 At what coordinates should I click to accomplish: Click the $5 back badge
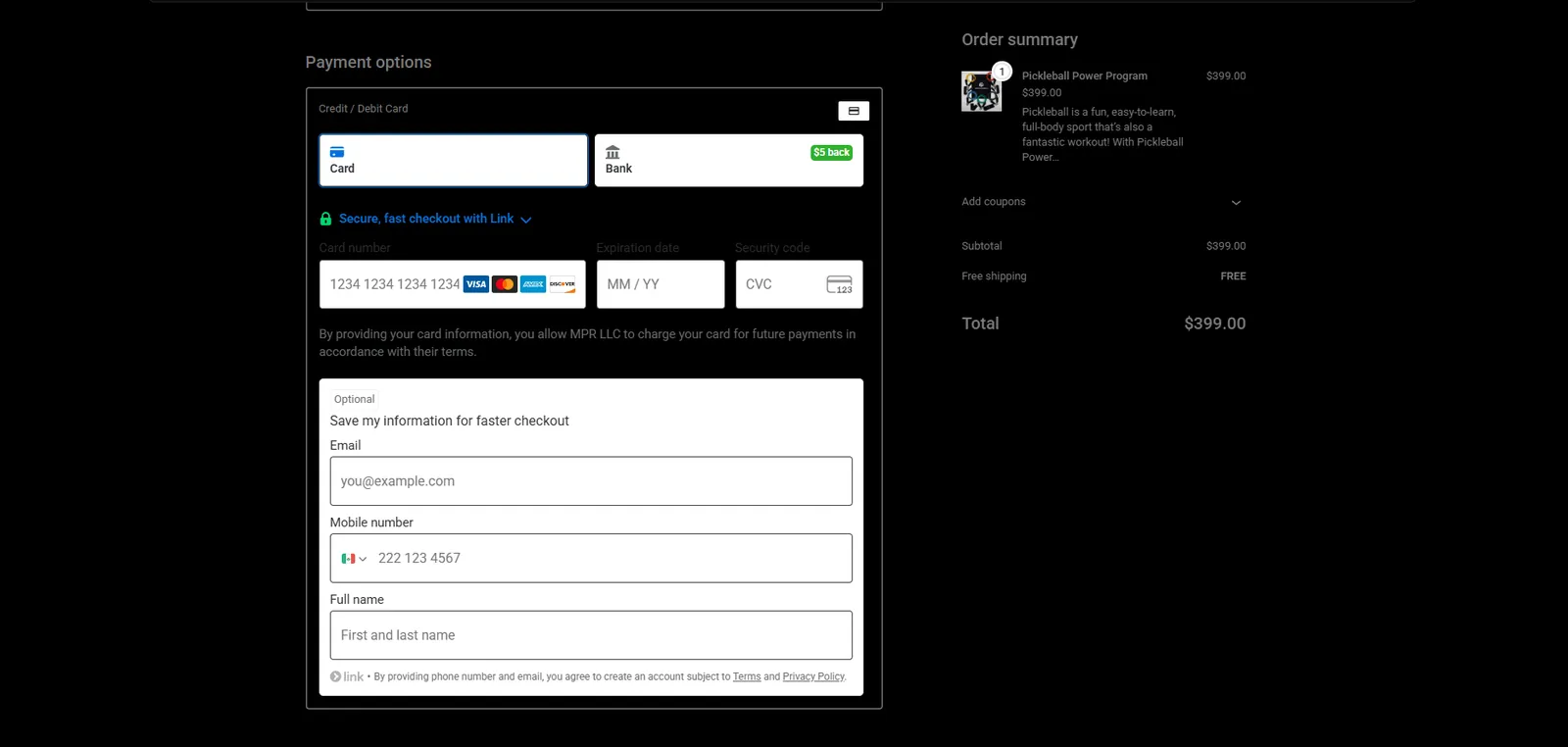[x=832, y=152]
